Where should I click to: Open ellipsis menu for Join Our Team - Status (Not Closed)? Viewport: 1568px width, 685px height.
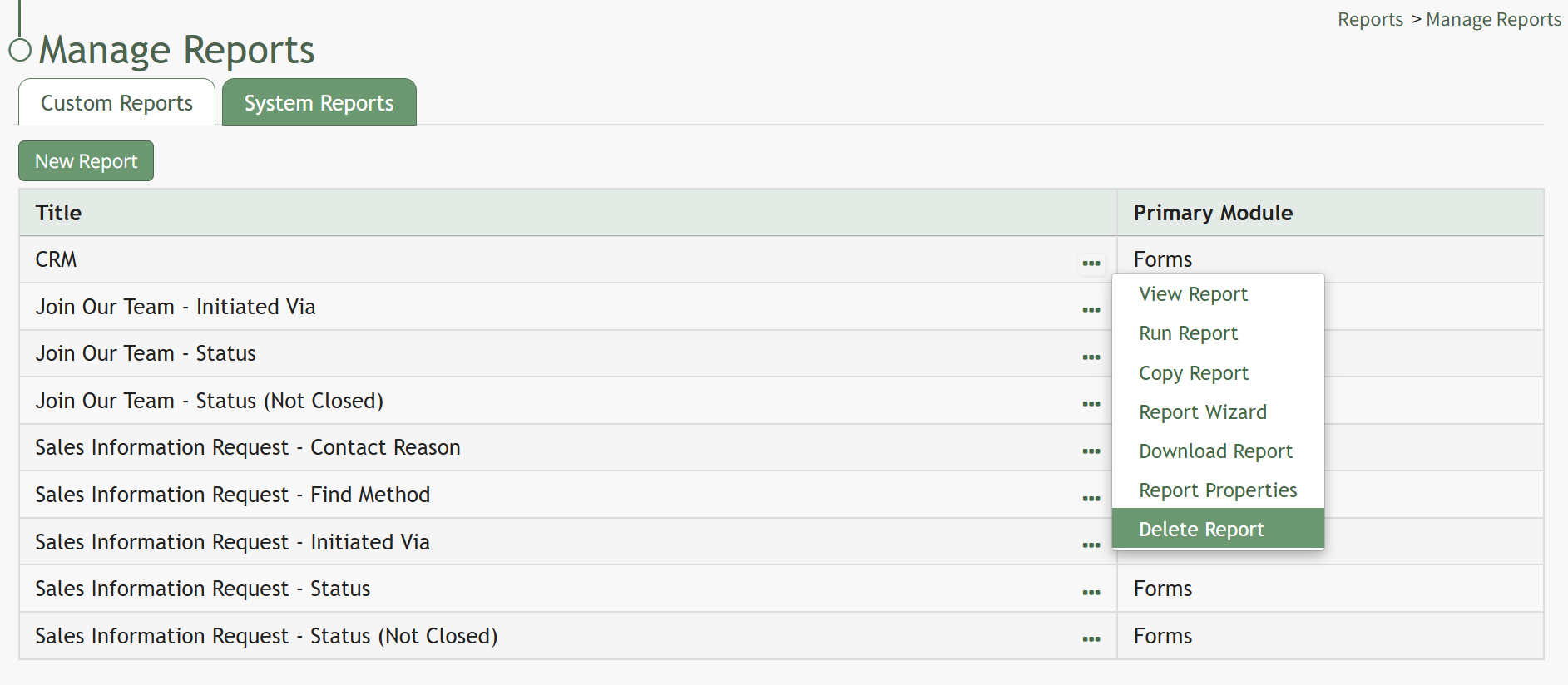coord(1091,404)
